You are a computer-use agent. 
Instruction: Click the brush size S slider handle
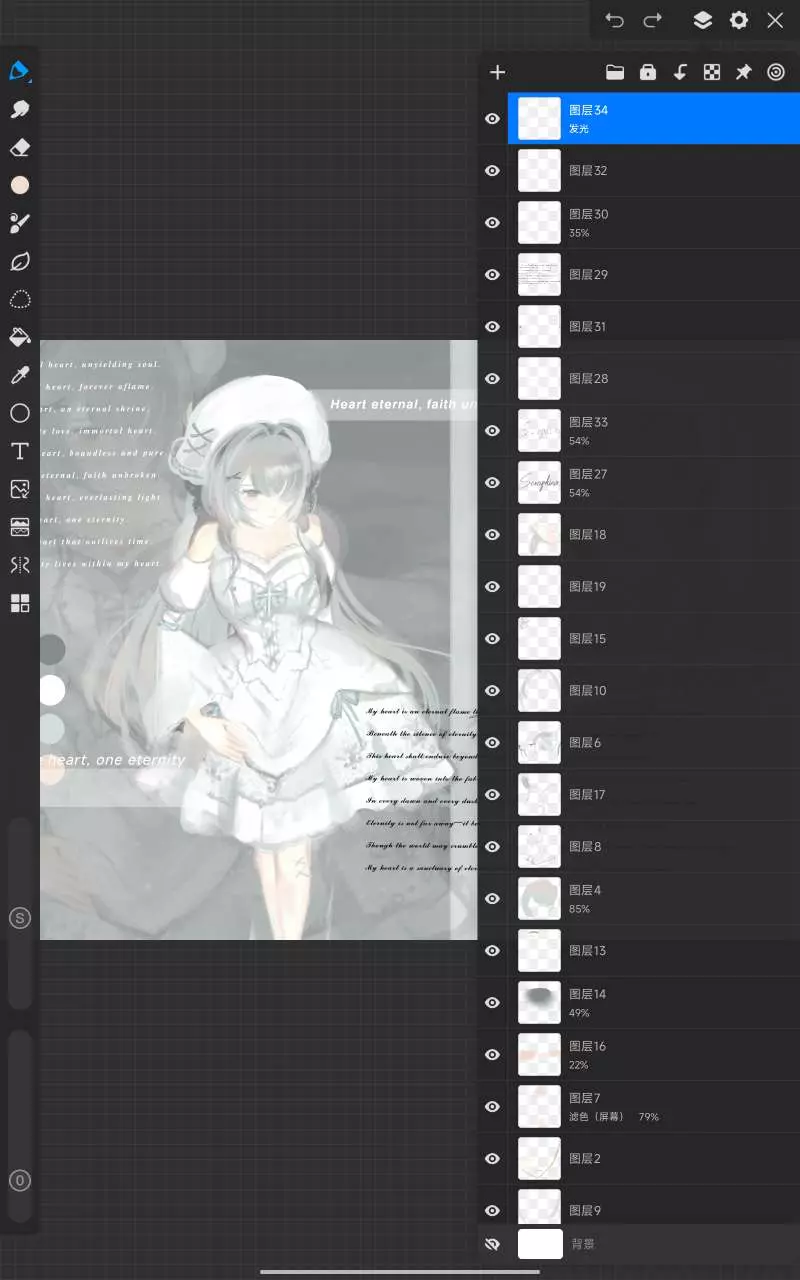(x=20, y=918)
